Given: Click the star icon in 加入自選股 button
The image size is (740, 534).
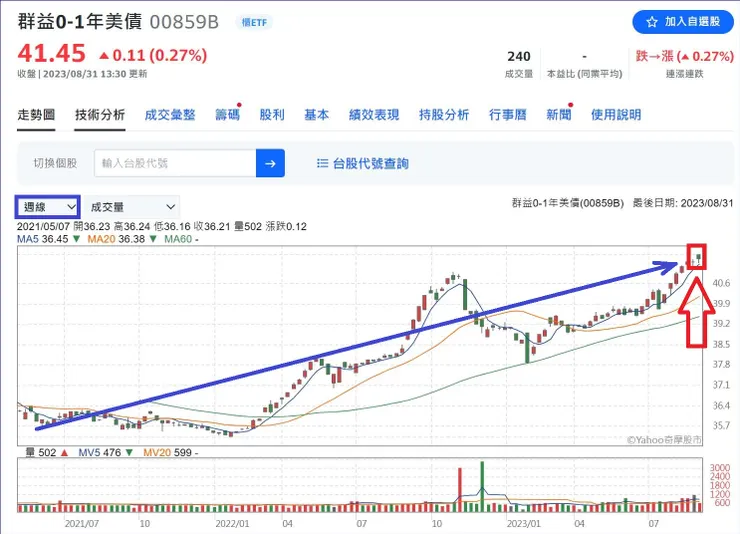Looking at the screenshot, I should [652, 22].
